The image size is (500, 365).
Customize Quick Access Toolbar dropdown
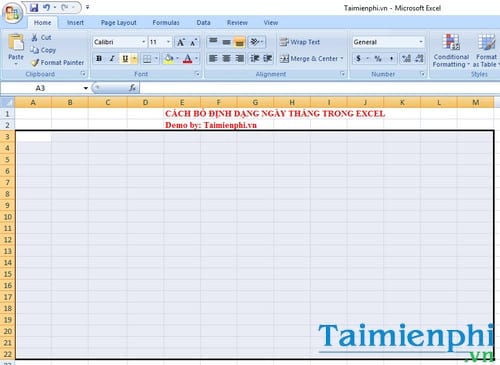pyautogui.click(x=87, y=7)
